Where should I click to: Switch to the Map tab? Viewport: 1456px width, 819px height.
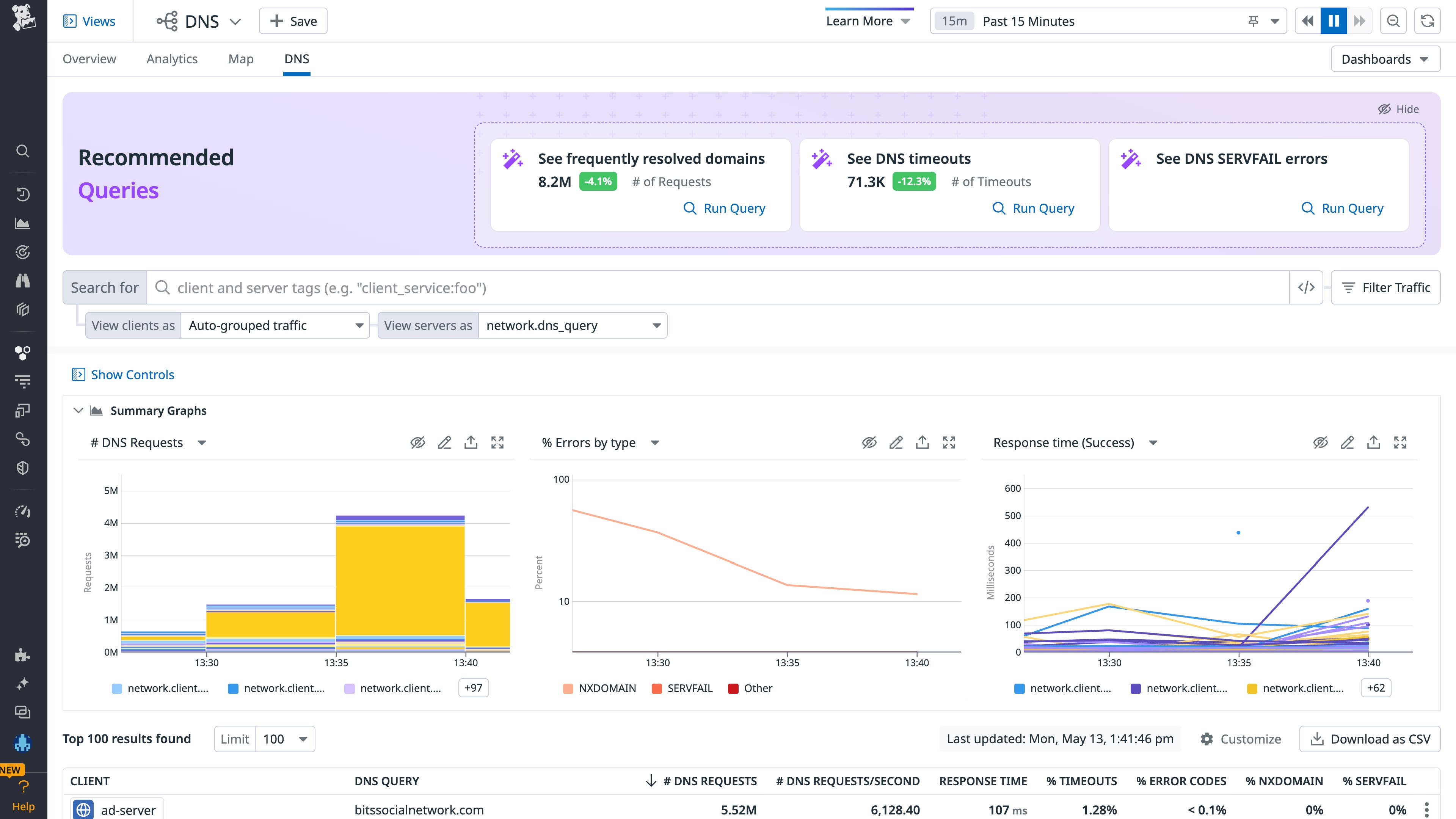pyautogui.click(x=240, y=58)
